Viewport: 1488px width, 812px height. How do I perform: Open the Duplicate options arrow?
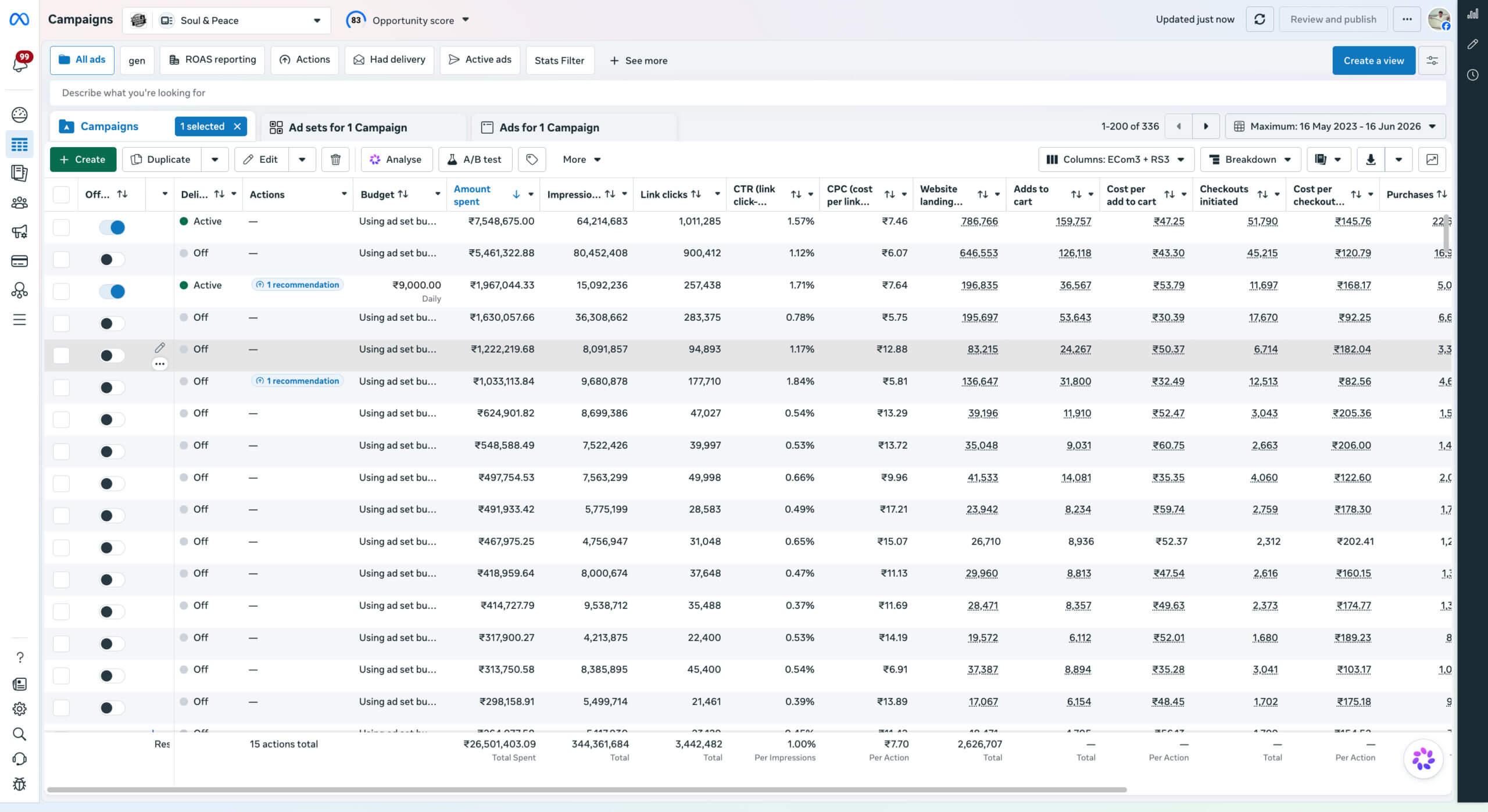[215, 159]
